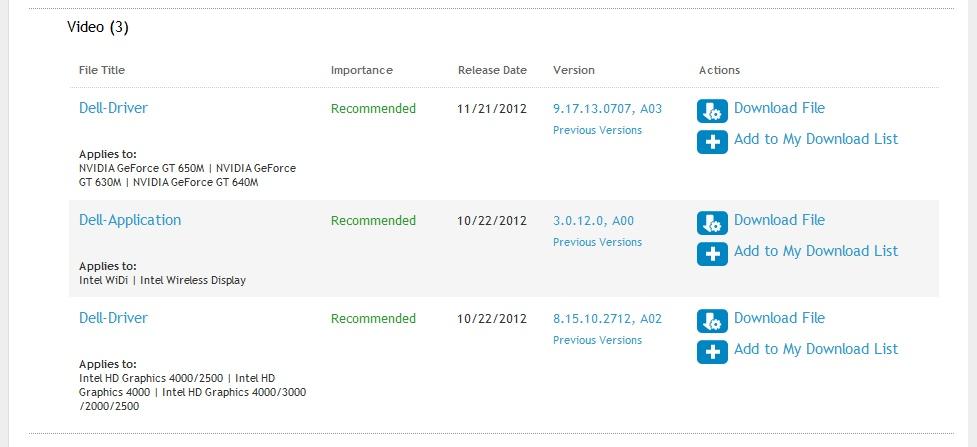977x447 pixels.
Task: Open the Dell-Driver title for NVIDIA GeForce
Action: pos(113,108)
